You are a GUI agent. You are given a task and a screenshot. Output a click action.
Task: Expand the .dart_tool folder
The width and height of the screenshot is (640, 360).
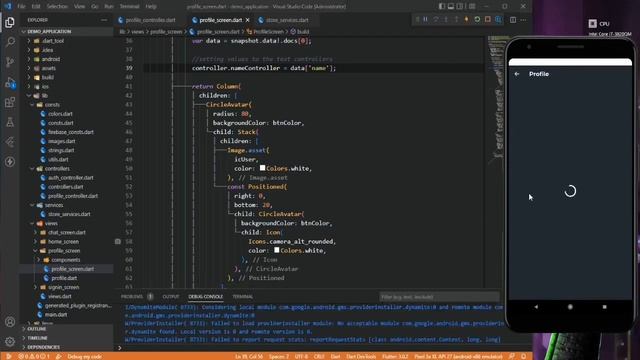point(67,41)
